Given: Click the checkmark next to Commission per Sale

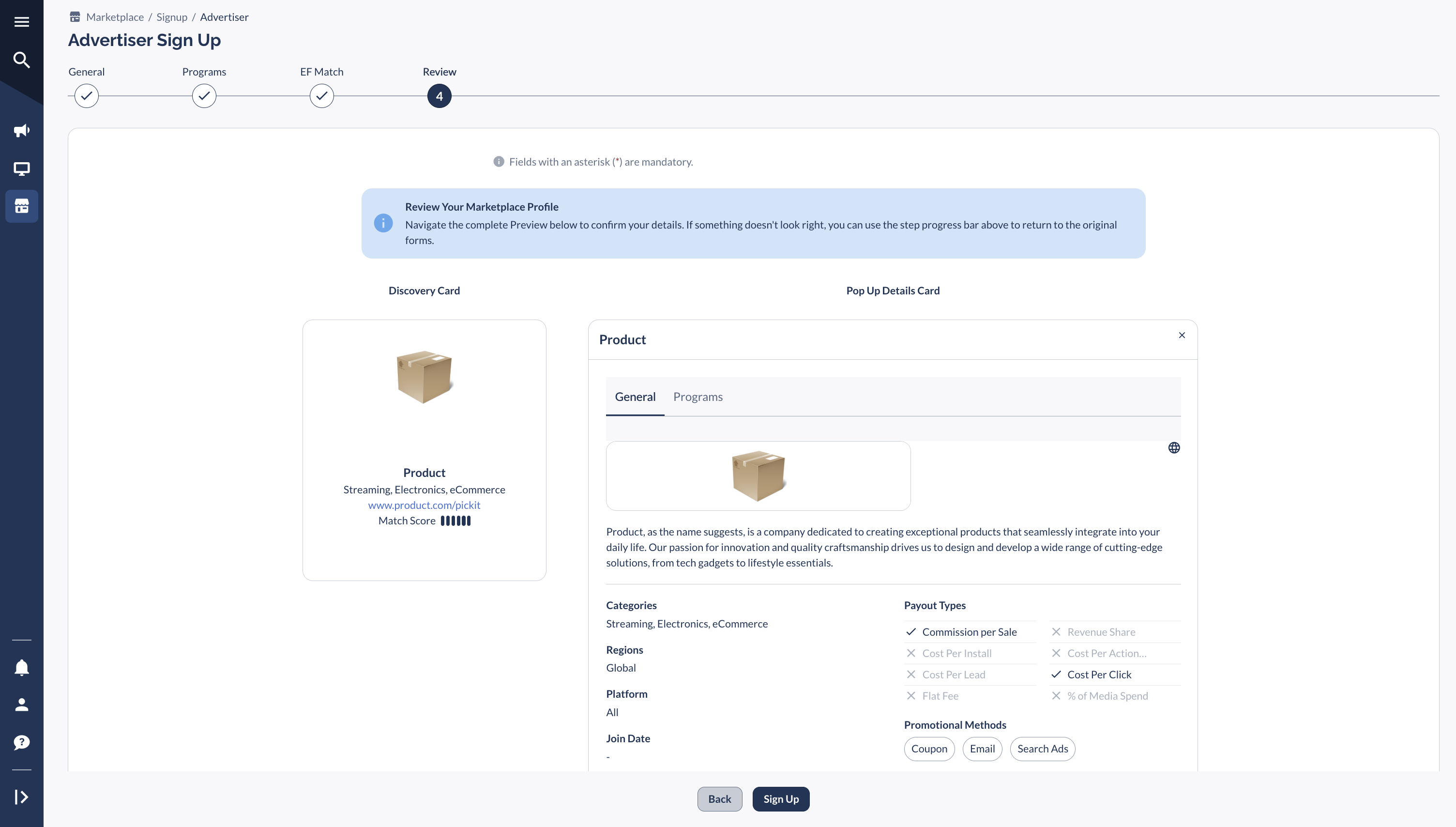Looking at the screenshot, I should (x=911, y=631).
